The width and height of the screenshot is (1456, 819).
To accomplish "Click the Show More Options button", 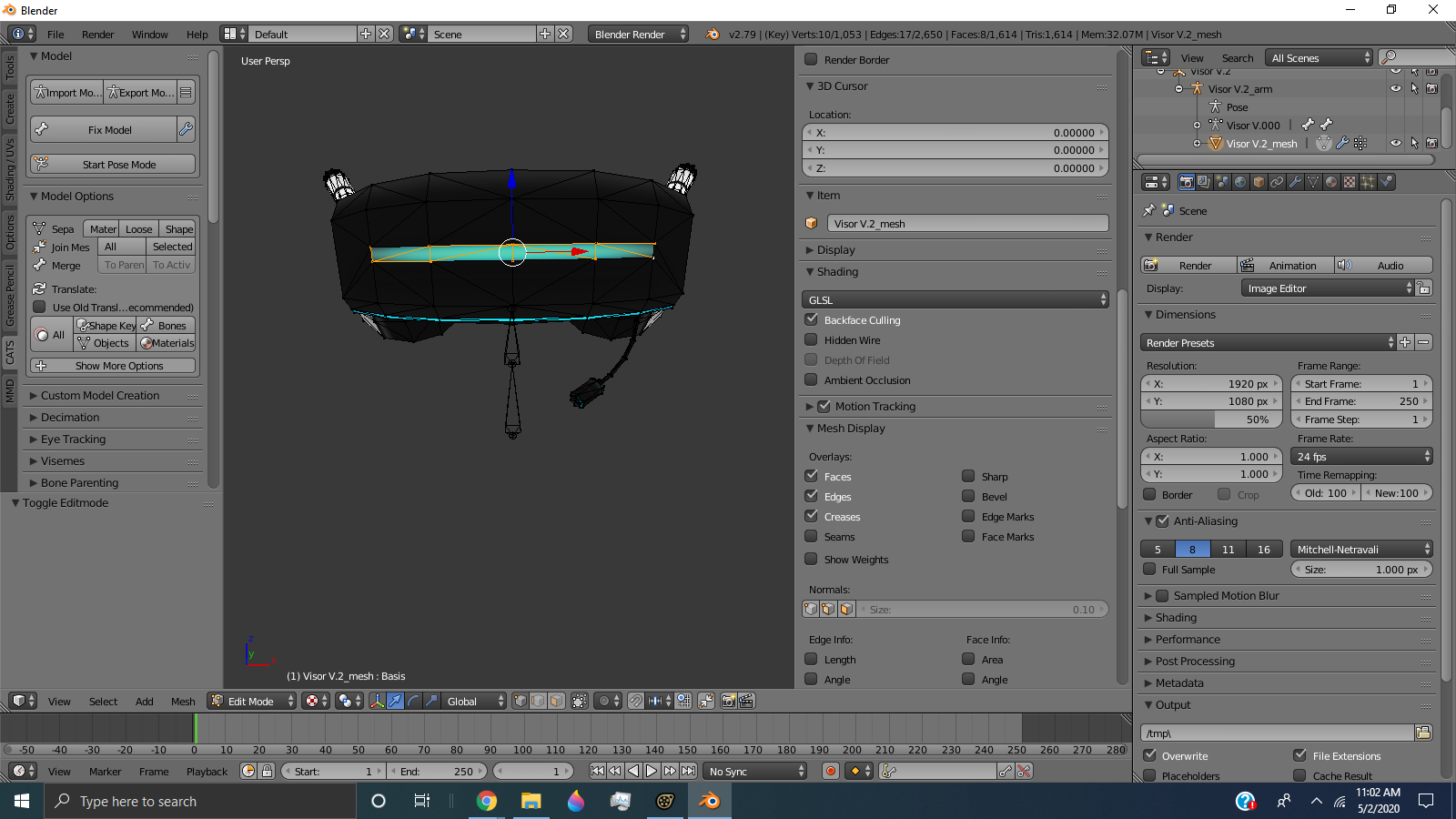I will point(113,365).
